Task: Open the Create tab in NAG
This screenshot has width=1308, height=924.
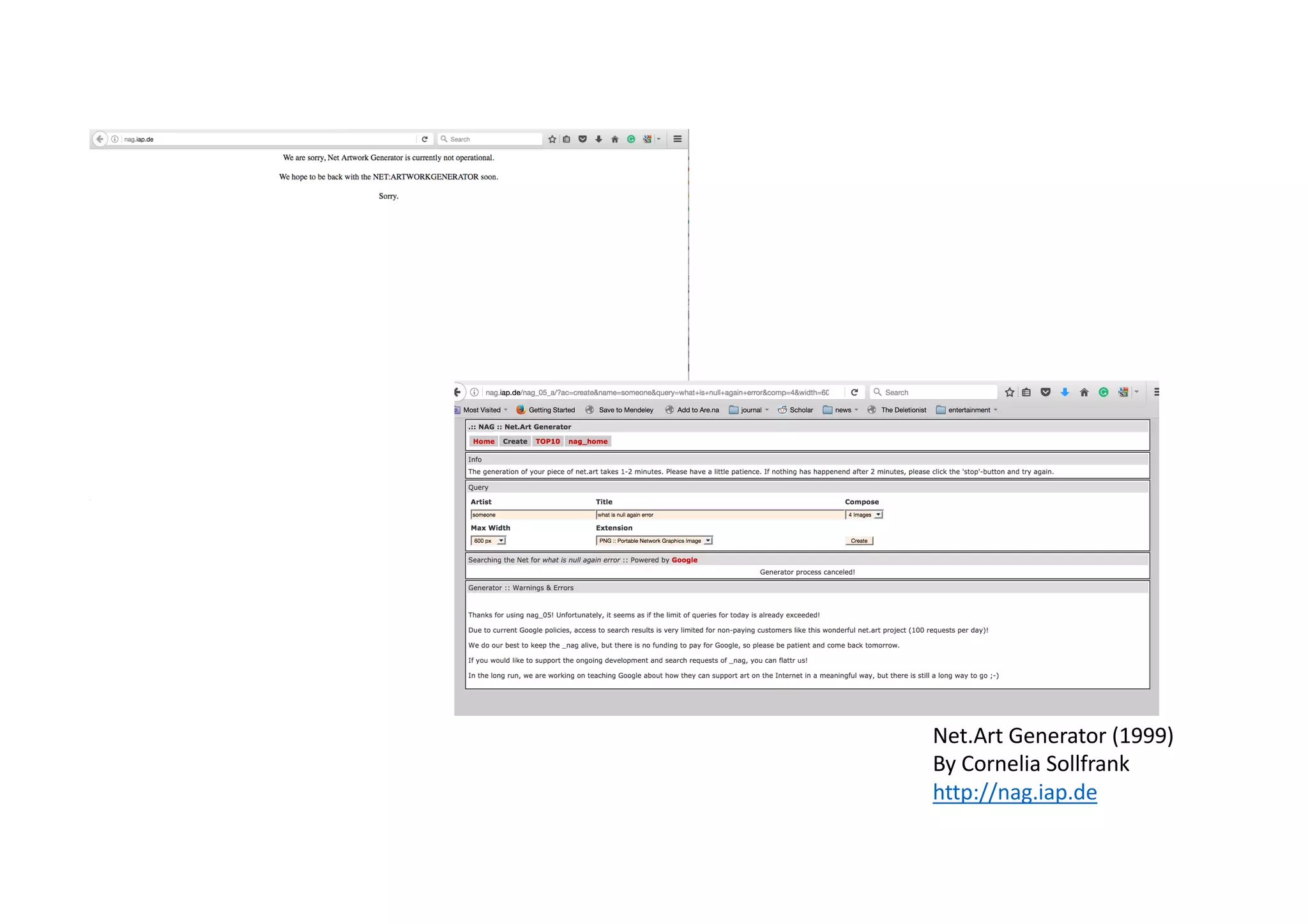Action: click(x=515, y=441)
